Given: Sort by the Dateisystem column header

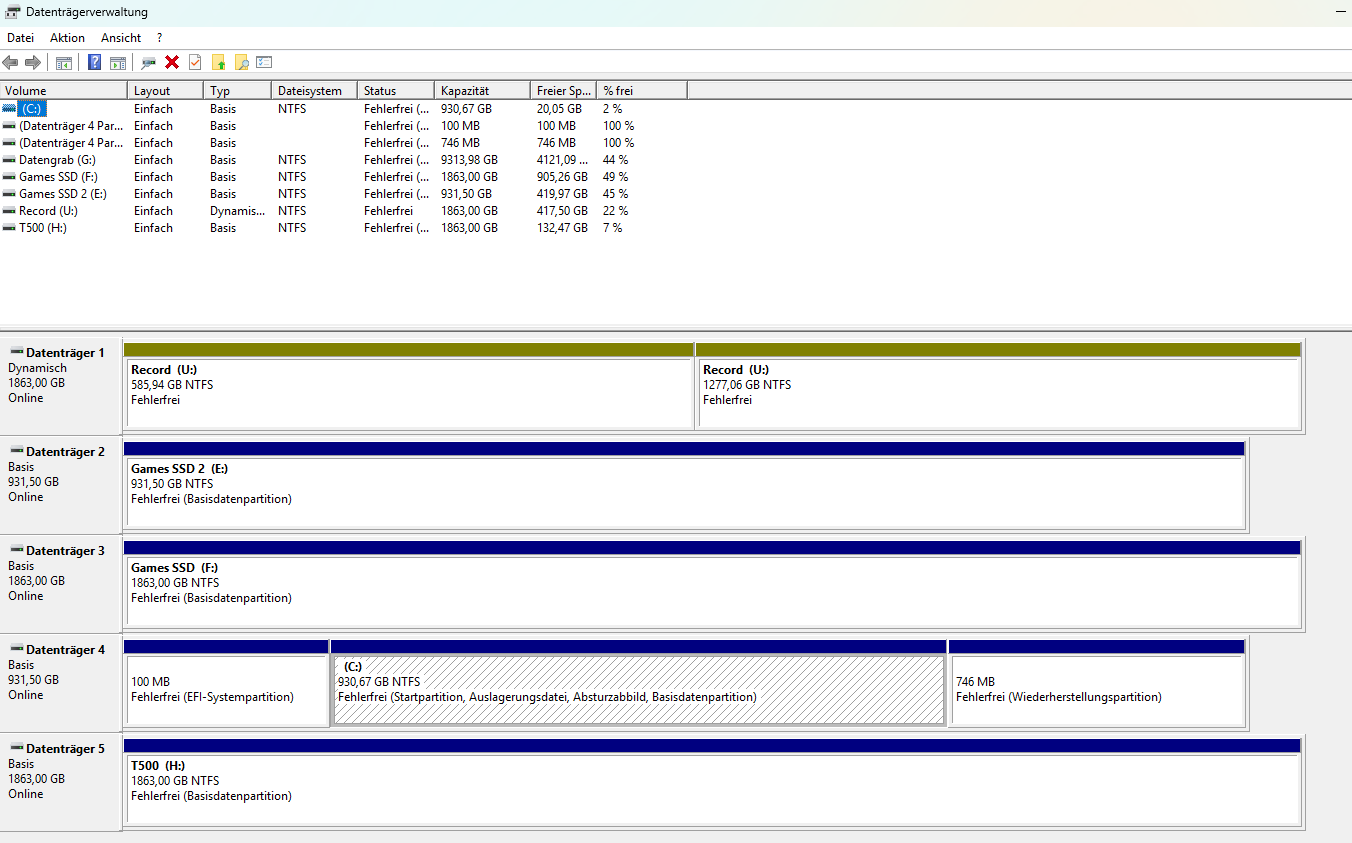Looking at the screenshot, I should point(314,91).
